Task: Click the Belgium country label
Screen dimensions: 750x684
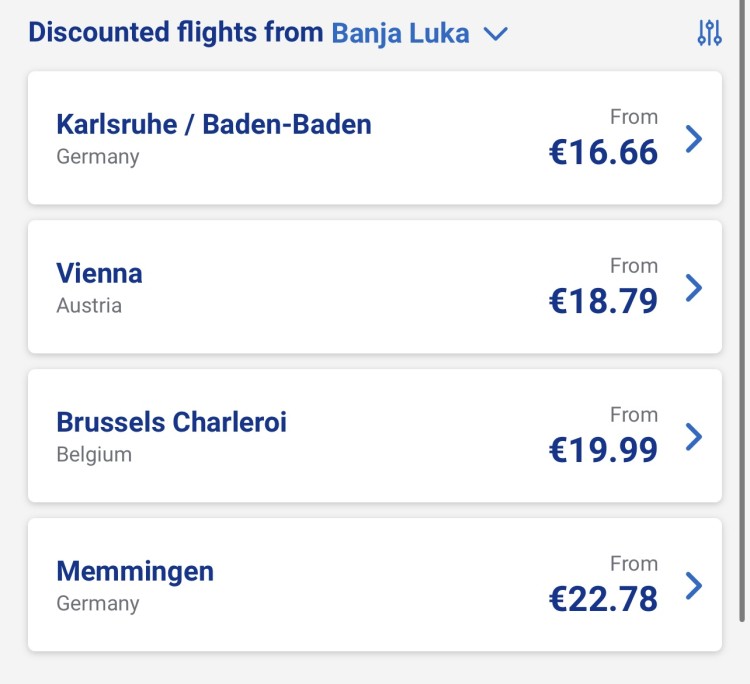Action: coord(94,454)
